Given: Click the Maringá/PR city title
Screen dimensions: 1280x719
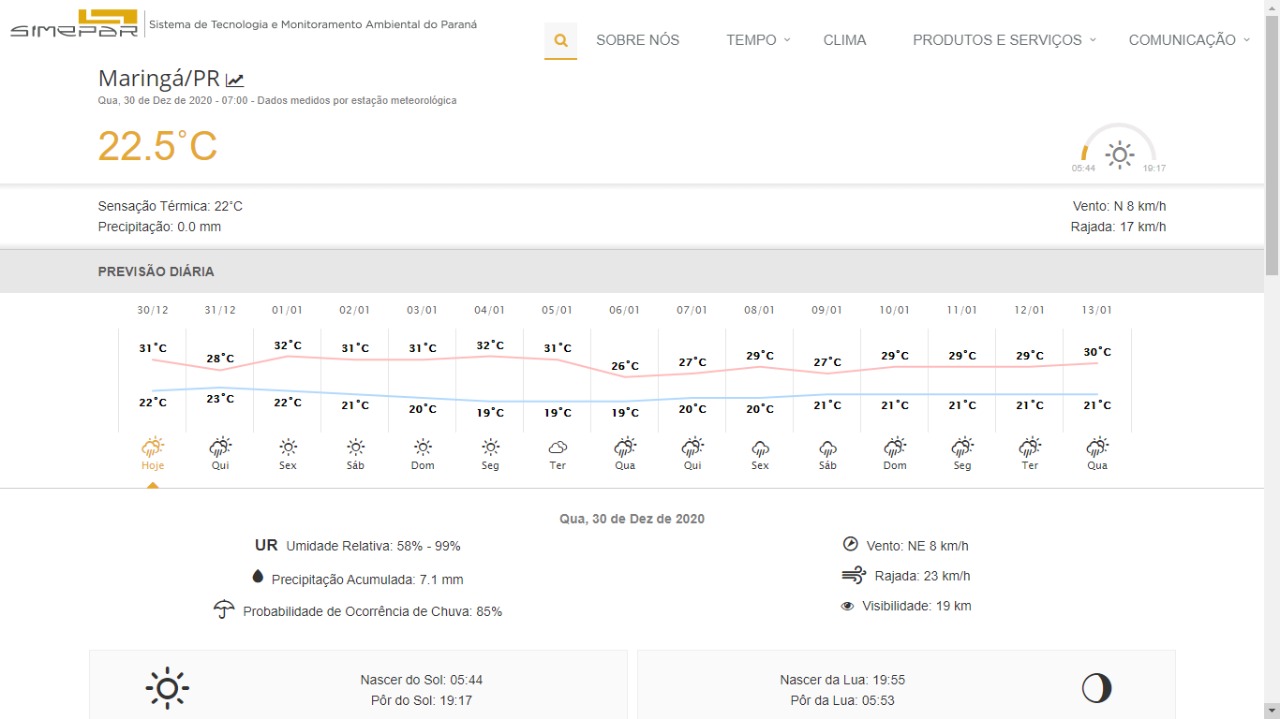Looking at the screenshot, I should [158, 79].
